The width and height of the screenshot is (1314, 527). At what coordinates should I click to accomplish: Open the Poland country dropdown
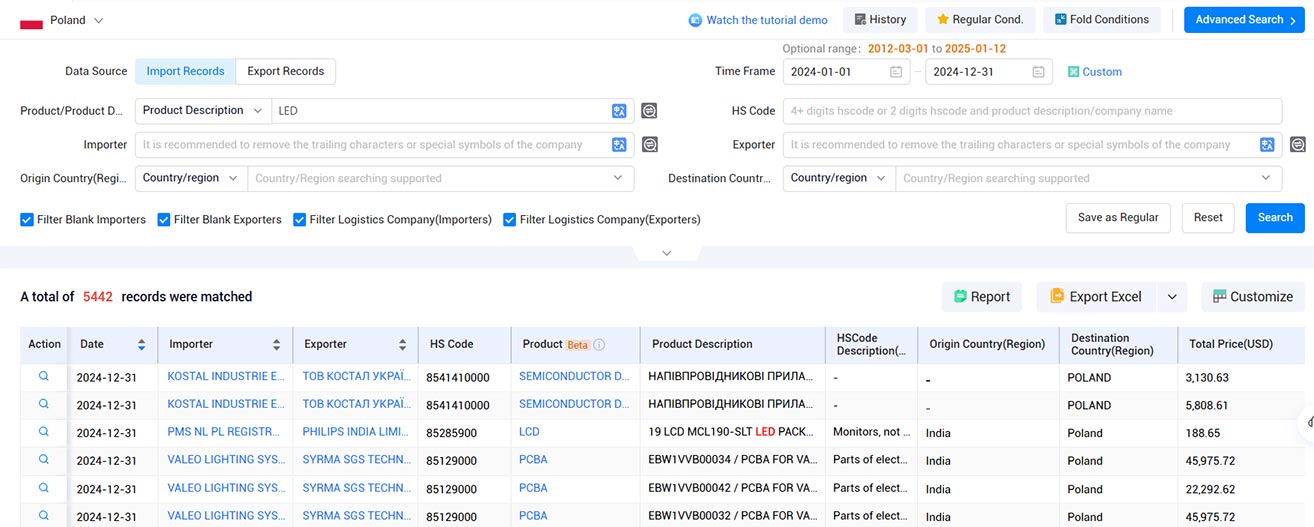click(77, 20)
